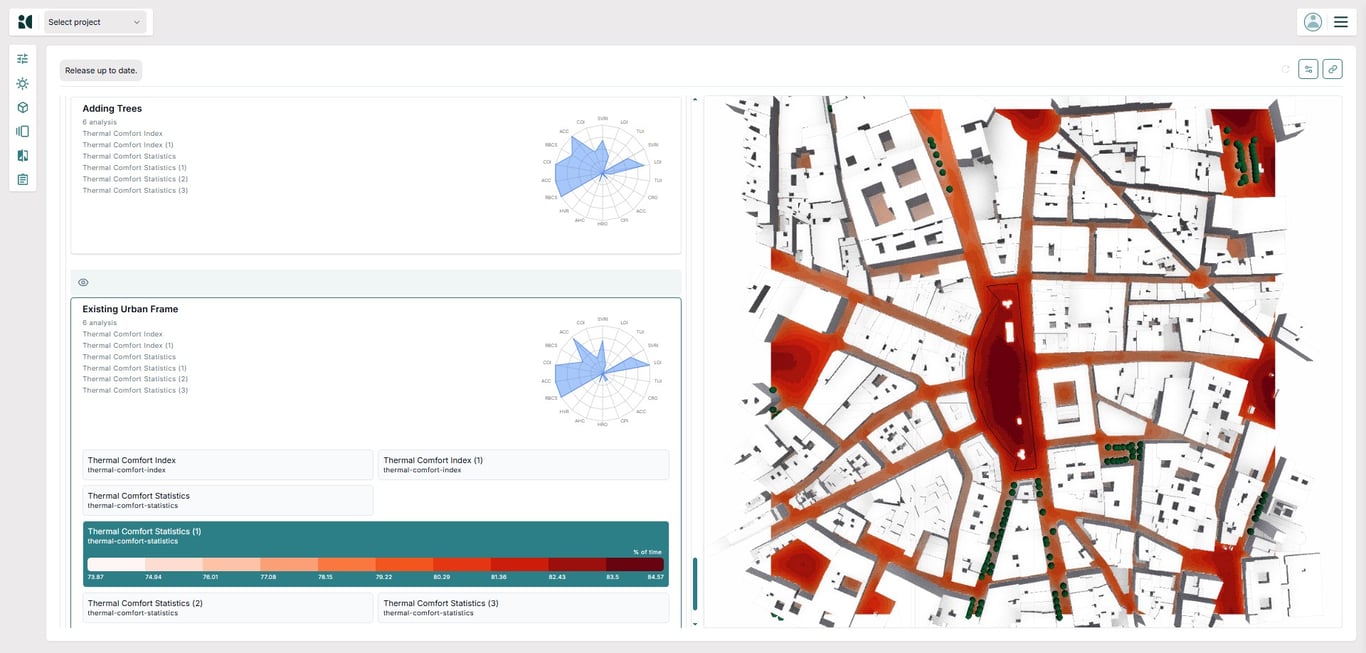The height and width of the screenshot is (653, 1366).
Task: Click the Existing Urban Frame radar chart
Action: click(602, 372)
